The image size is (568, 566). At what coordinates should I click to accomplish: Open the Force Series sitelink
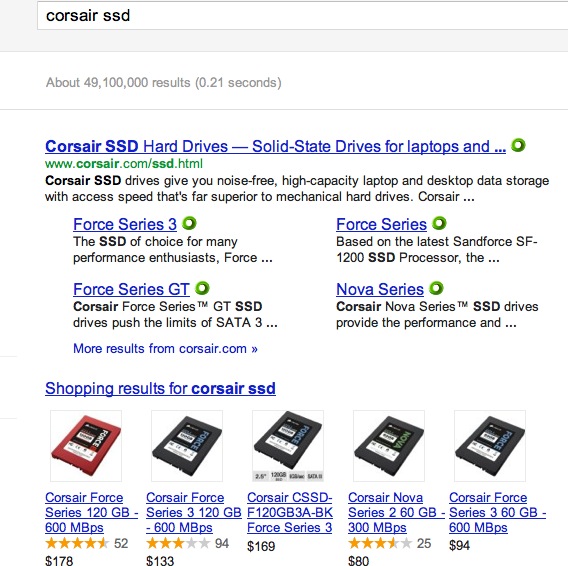381,224
